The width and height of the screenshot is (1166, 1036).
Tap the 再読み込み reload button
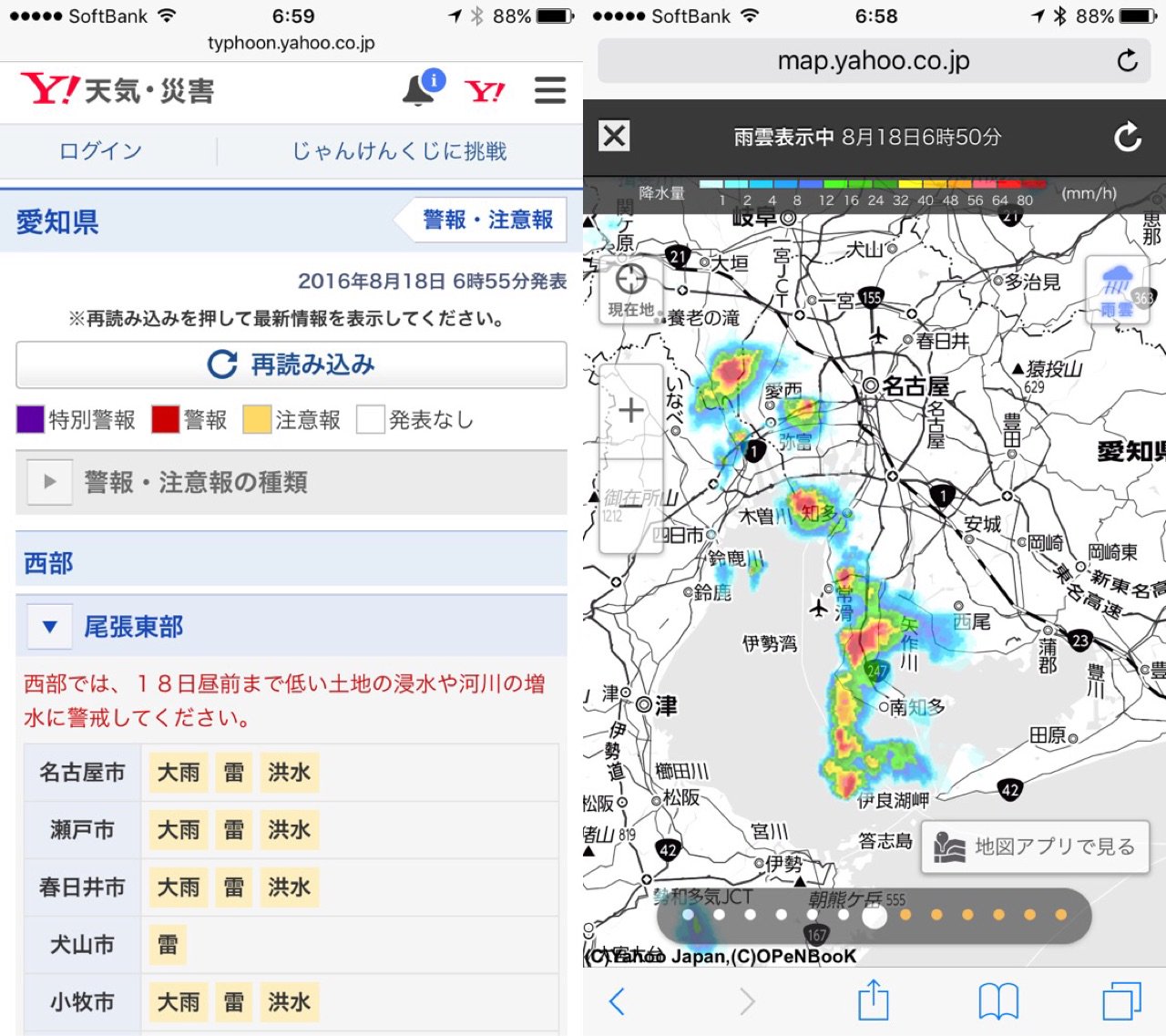[x=291, y=364]
